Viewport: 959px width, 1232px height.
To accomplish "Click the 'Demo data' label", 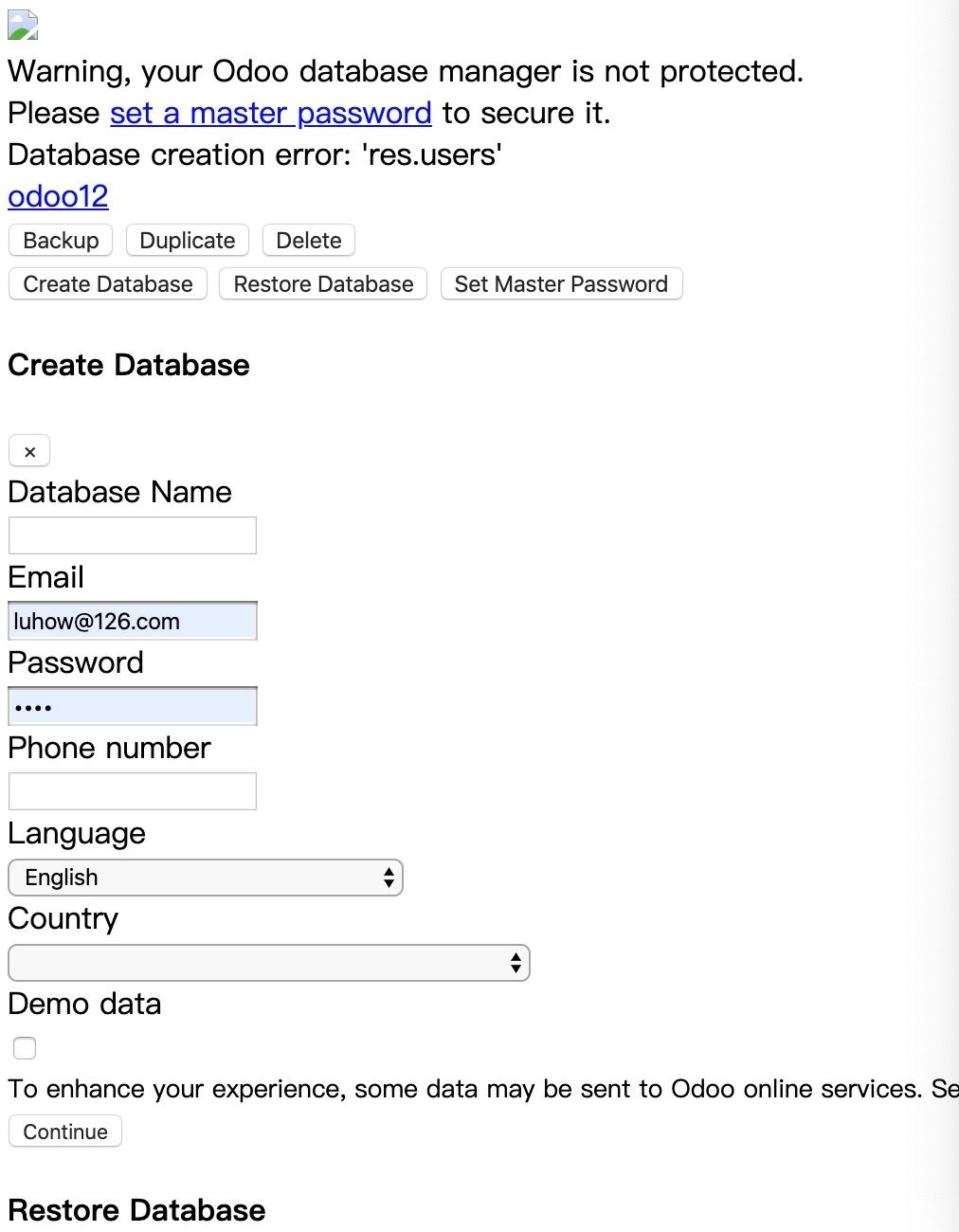I will coord(84,1004).
